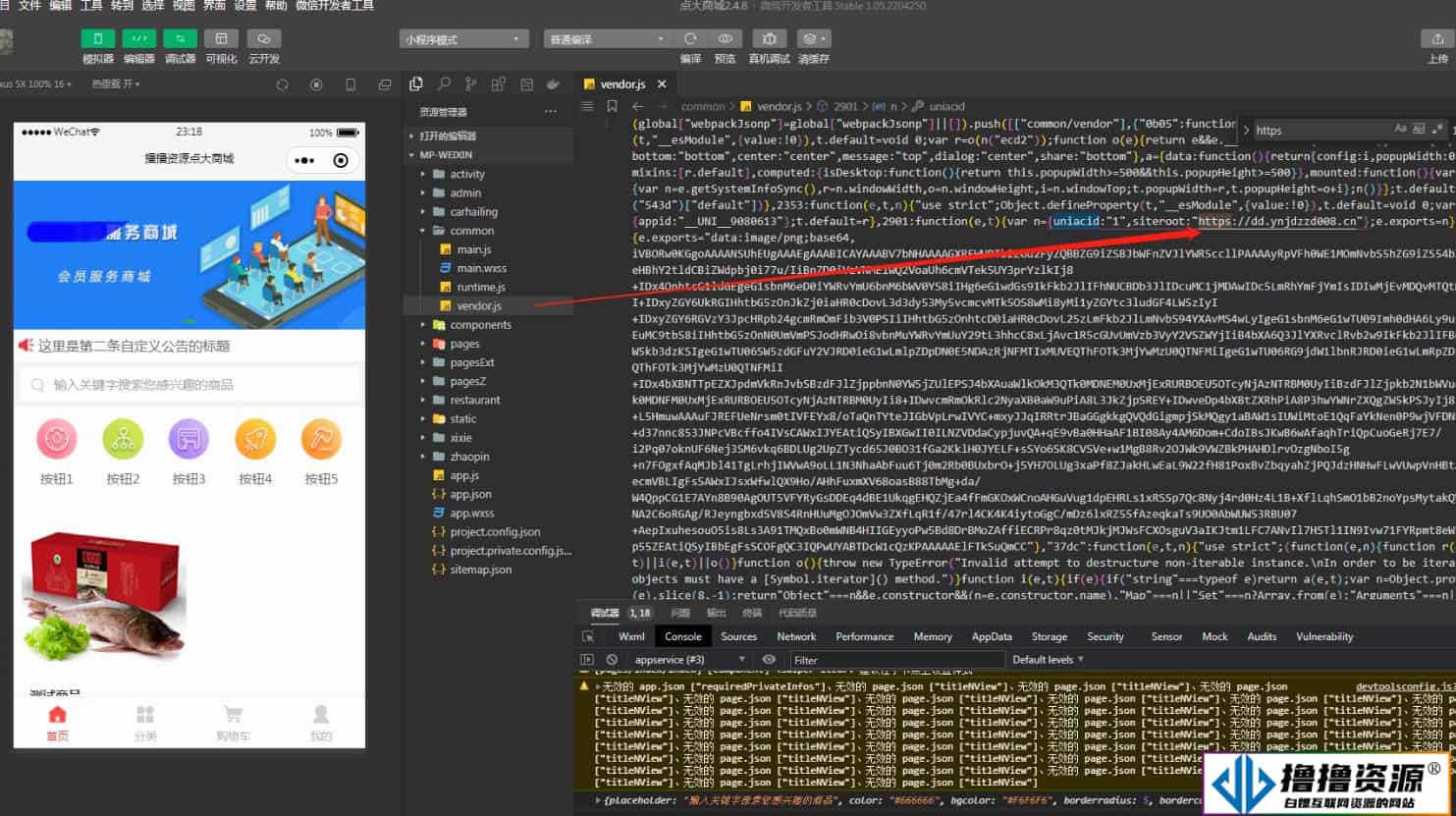Click the Docker whale icon in sidebar

(553, 84)
